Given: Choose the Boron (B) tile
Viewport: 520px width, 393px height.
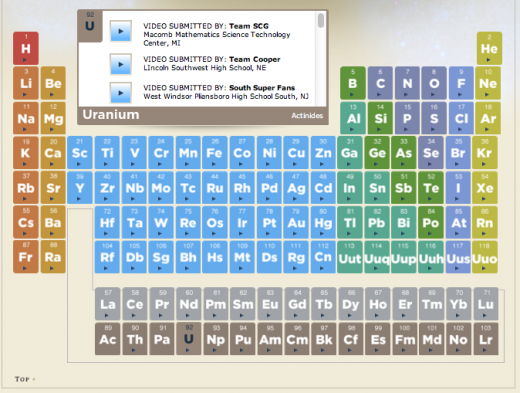Looking at the screenshot, I should click(353, 83).
